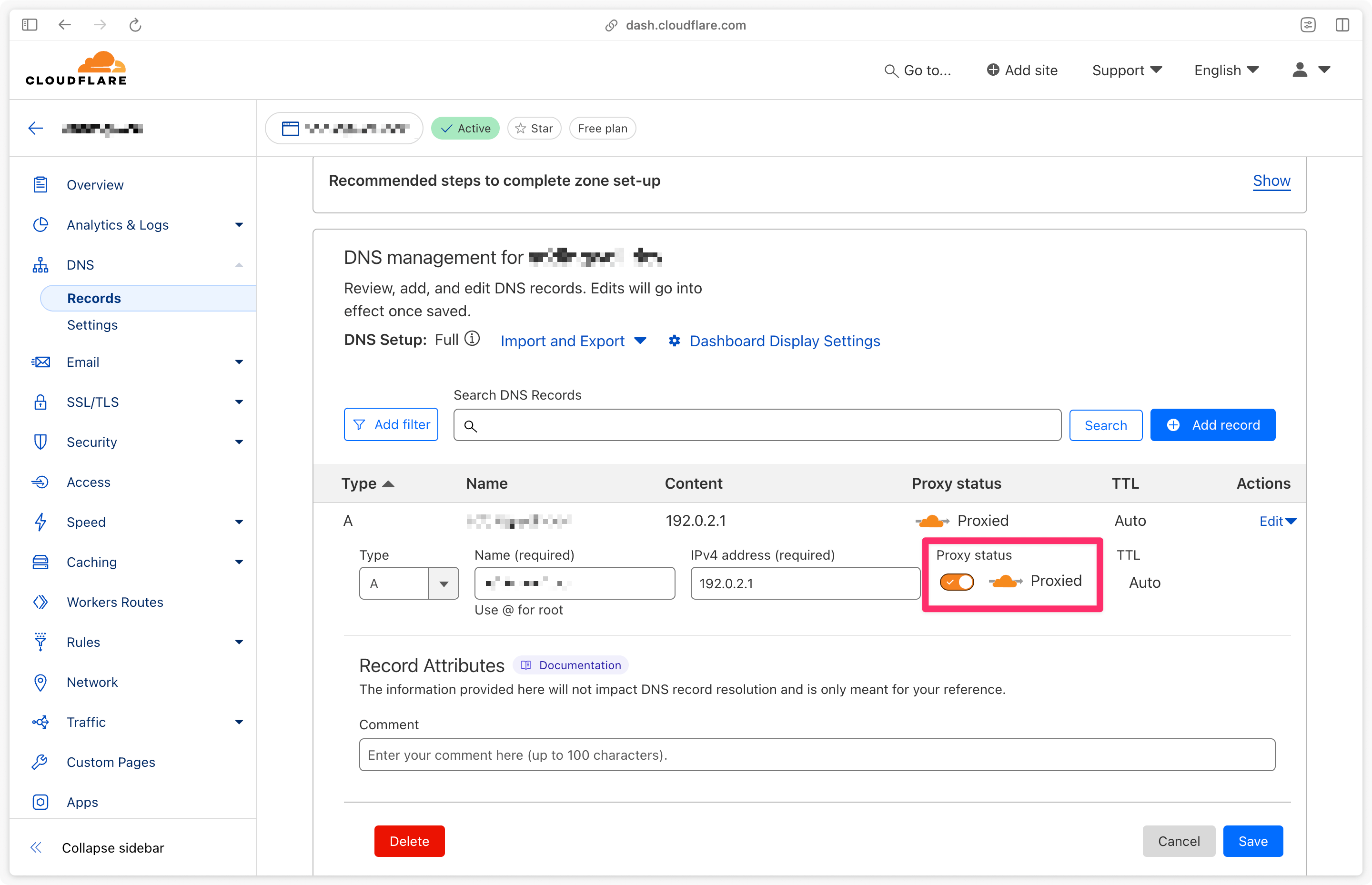The width and height of the screenshot is (1372, 885).
Task: Click the Add record button
Action: (x=1213, y=425)
